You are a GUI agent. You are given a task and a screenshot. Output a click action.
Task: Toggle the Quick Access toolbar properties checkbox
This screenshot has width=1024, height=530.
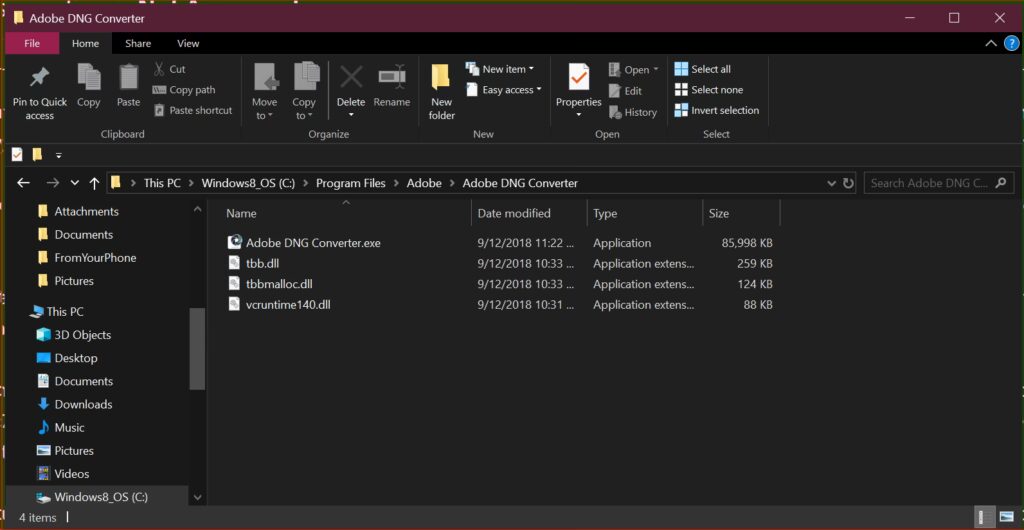pos(17,155)
